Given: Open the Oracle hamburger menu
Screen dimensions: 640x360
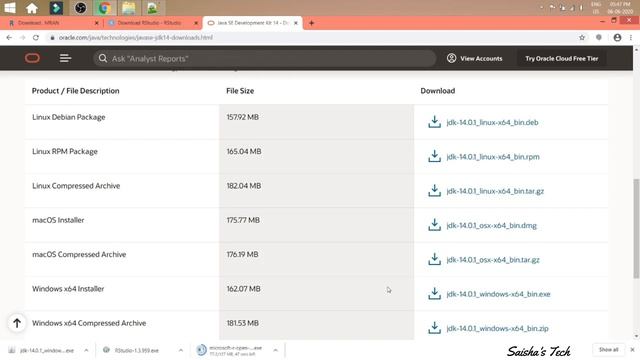Looking at the screenshot, I should [65, 58].
